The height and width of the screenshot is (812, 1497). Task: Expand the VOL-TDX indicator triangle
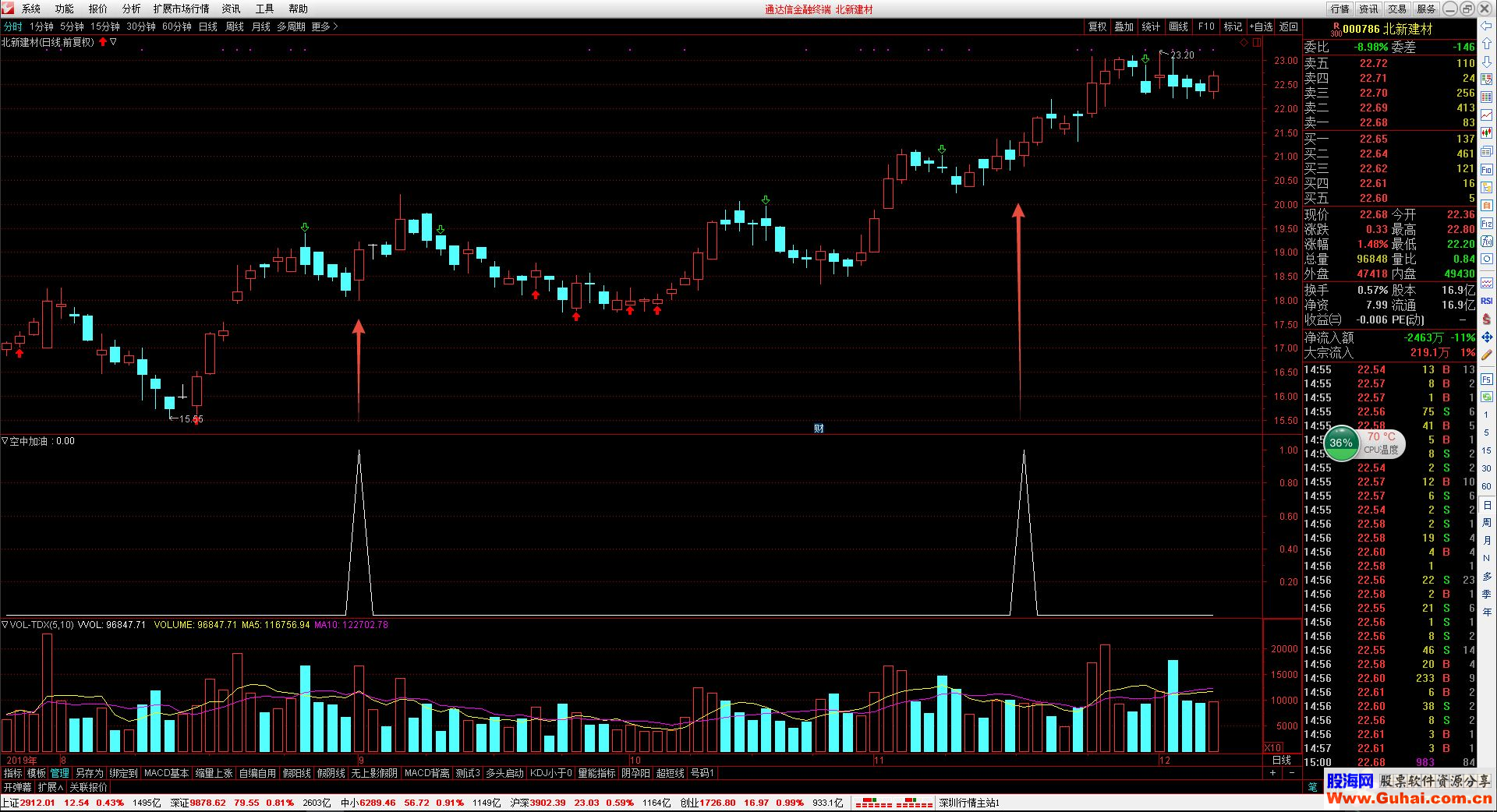[5, 625]
